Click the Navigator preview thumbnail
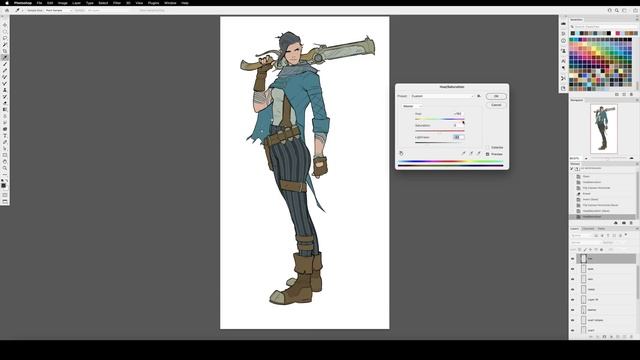The image size is (640, 360). tap(604, 129)
